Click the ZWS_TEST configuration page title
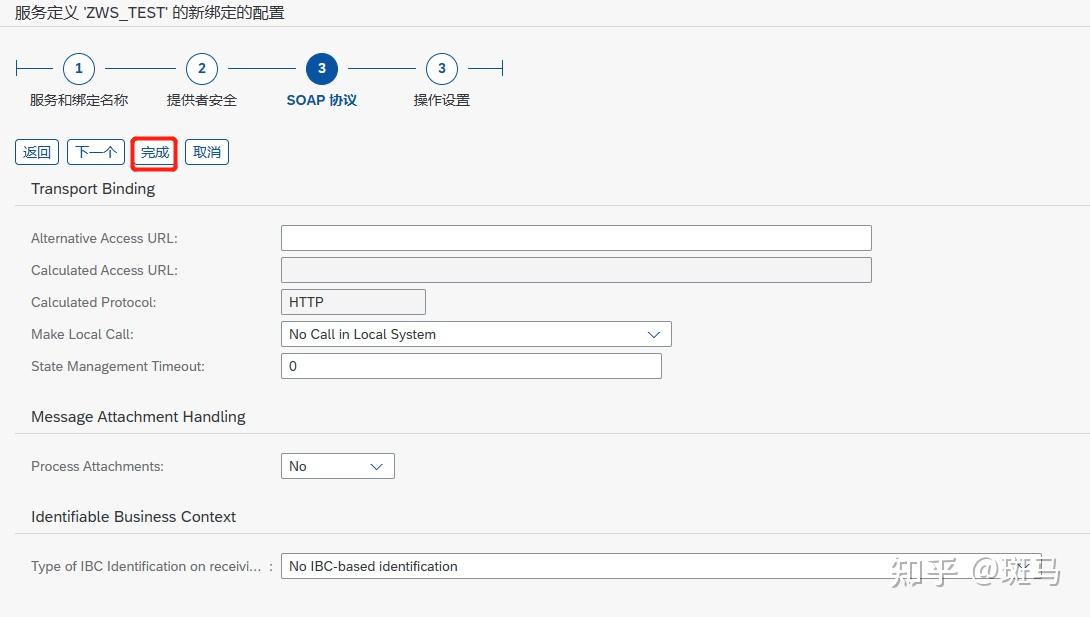 coord(145,12)
